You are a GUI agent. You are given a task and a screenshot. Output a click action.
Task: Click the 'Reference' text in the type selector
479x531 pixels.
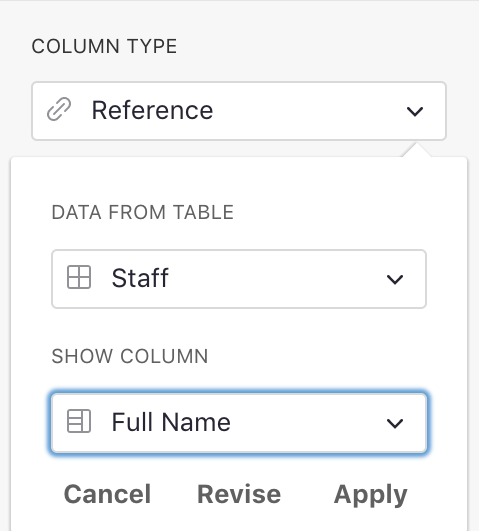(x=152, y=110)
